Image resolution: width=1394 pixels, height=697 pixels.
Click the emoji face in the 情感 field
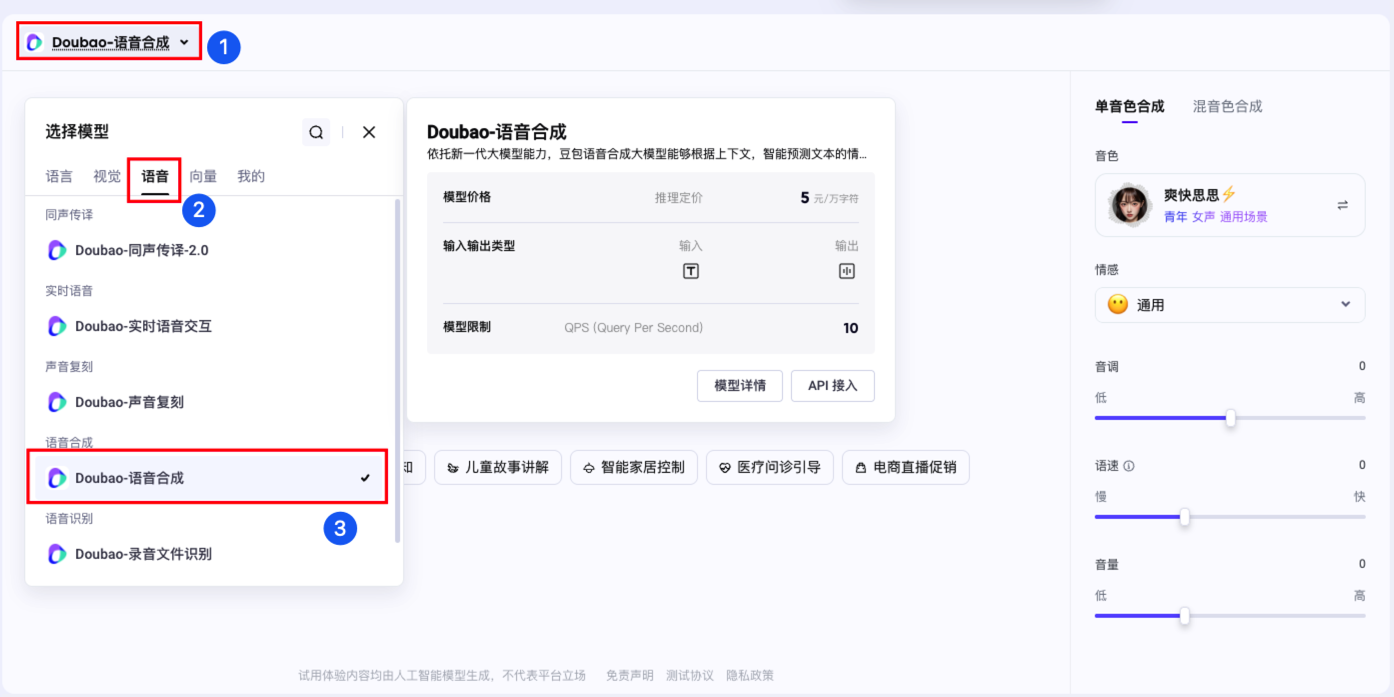(1118, 304)
